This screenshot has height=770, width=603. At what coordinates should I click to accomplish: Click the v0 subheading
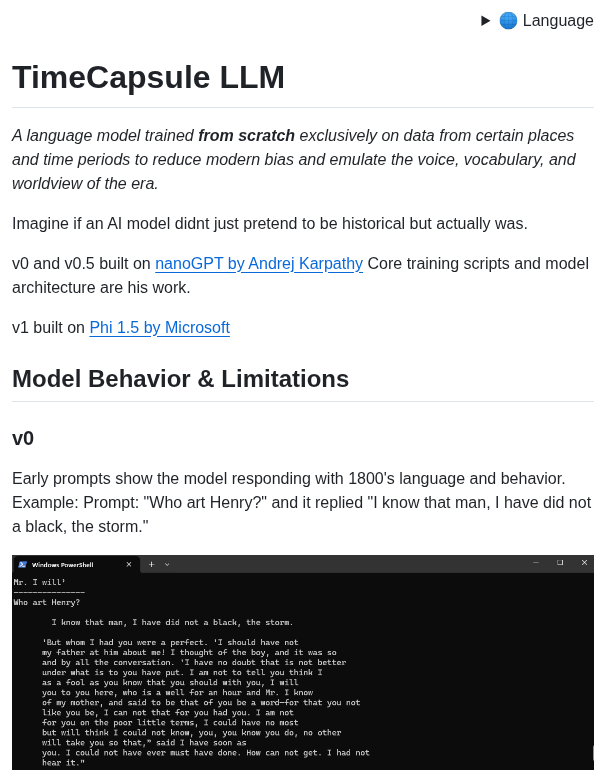pyautogui.click(x=23, y=438)
